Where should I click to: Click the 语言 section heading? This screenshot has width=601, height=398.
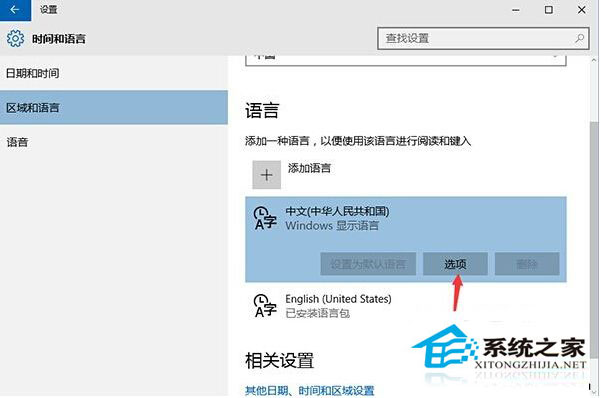click(262, 111)
